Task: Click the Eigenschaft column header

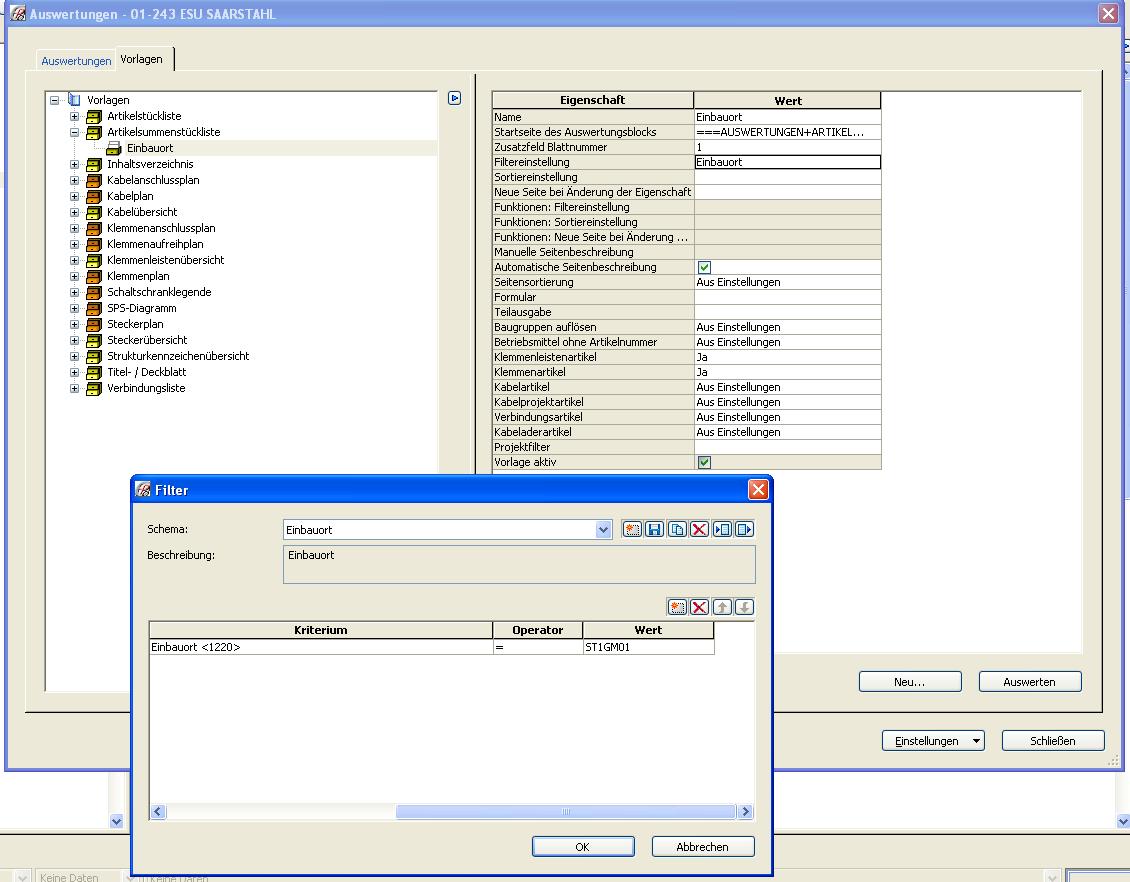Action: (592, 100)
